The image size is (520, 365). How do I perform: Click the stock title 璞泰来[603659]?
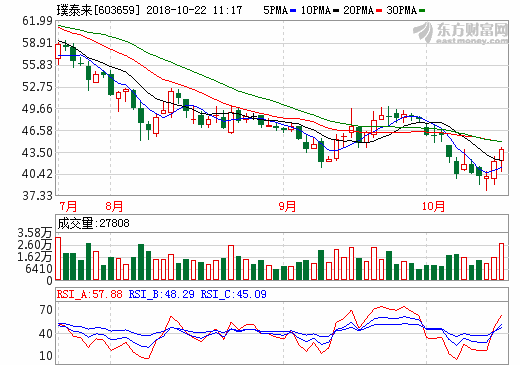(x=98, y=10)
